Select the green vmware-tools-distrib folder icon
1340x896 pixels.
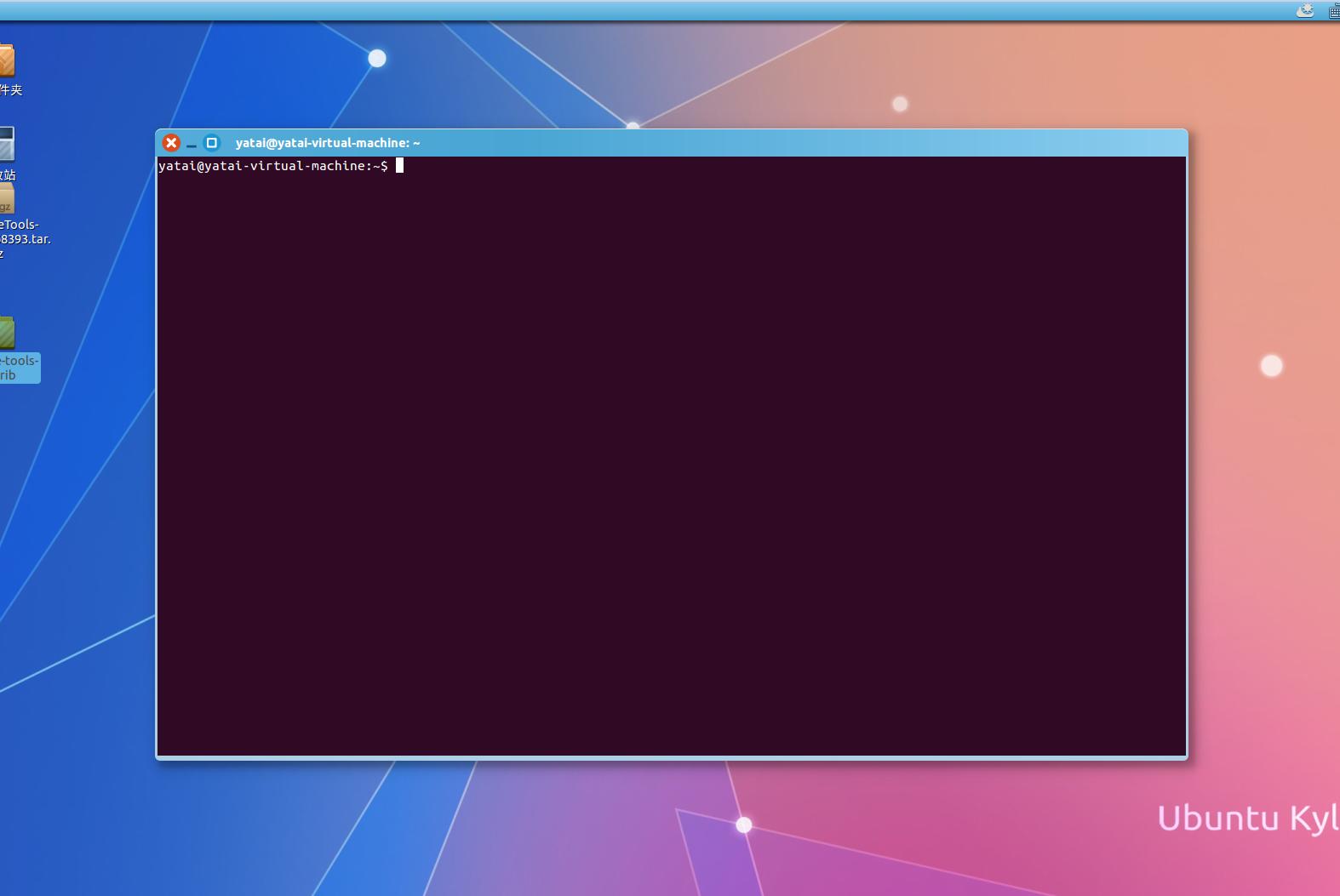click(x=6, y=333)
